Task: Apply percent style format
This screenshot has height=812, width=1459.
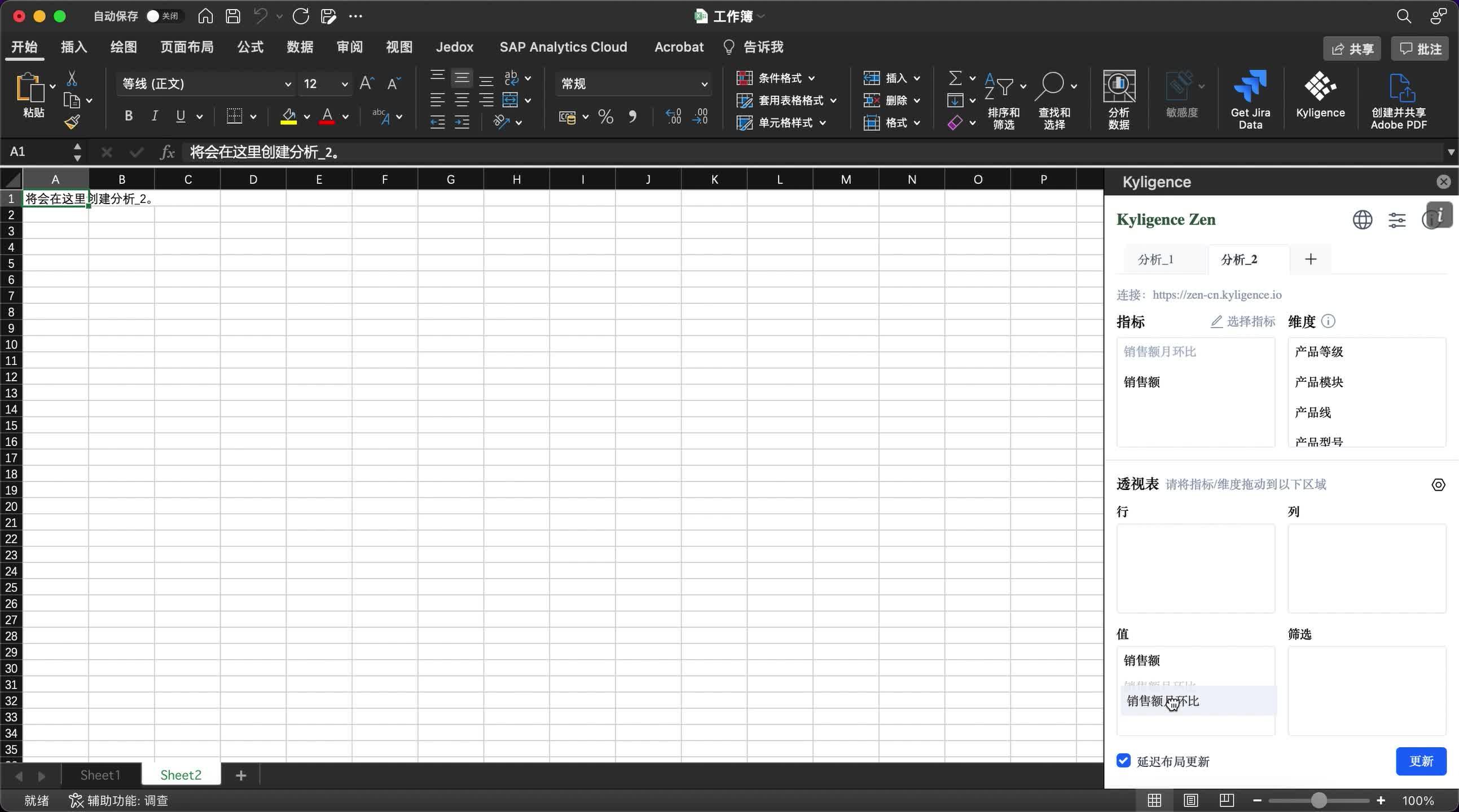Action: (x=605, y=117)
